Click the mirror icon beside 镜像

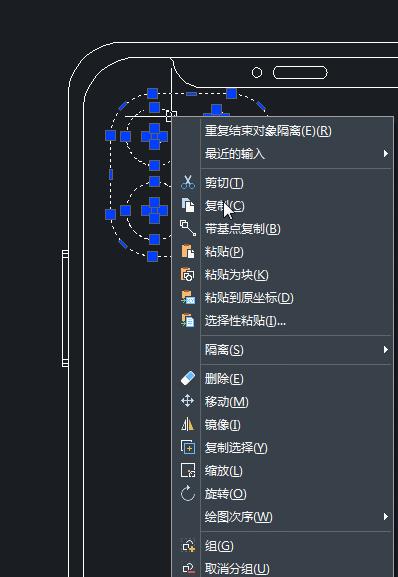(188, 424)
